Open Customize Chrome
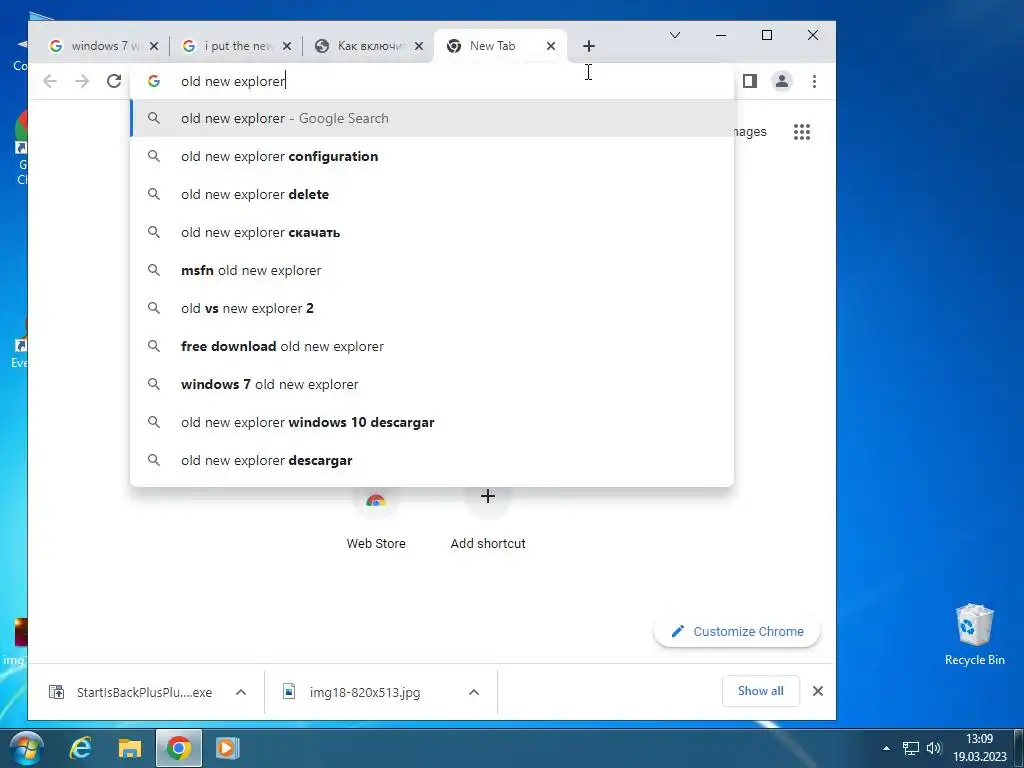The width and height of the screenshot is (1024, 768). [x=737, y=632]
